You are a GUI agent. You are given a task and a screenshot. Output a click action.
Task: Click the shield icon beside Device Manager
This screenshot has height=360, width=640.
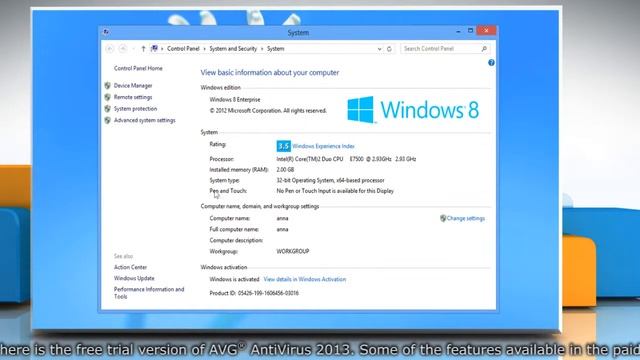[x=107, y=85]
